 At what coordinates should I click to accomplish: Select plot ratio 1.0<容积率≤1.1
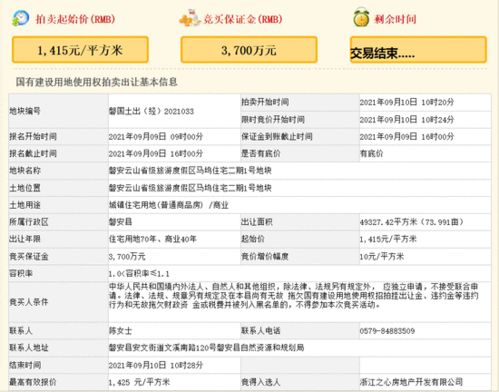point(139,274)
